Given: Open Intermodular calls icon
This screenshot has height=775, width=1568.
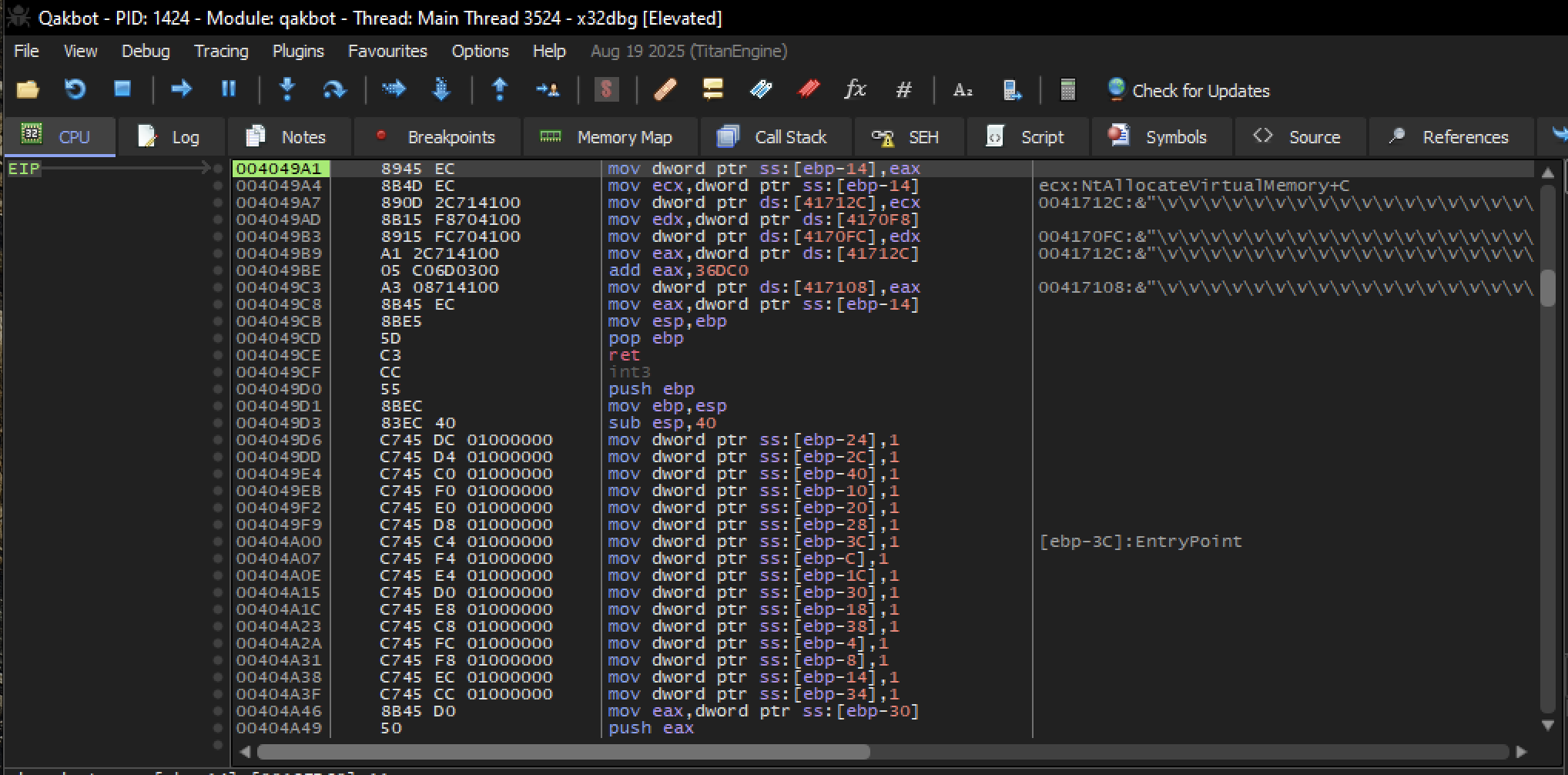Looking at the screenshot, I should click(x=1012, y=90).
